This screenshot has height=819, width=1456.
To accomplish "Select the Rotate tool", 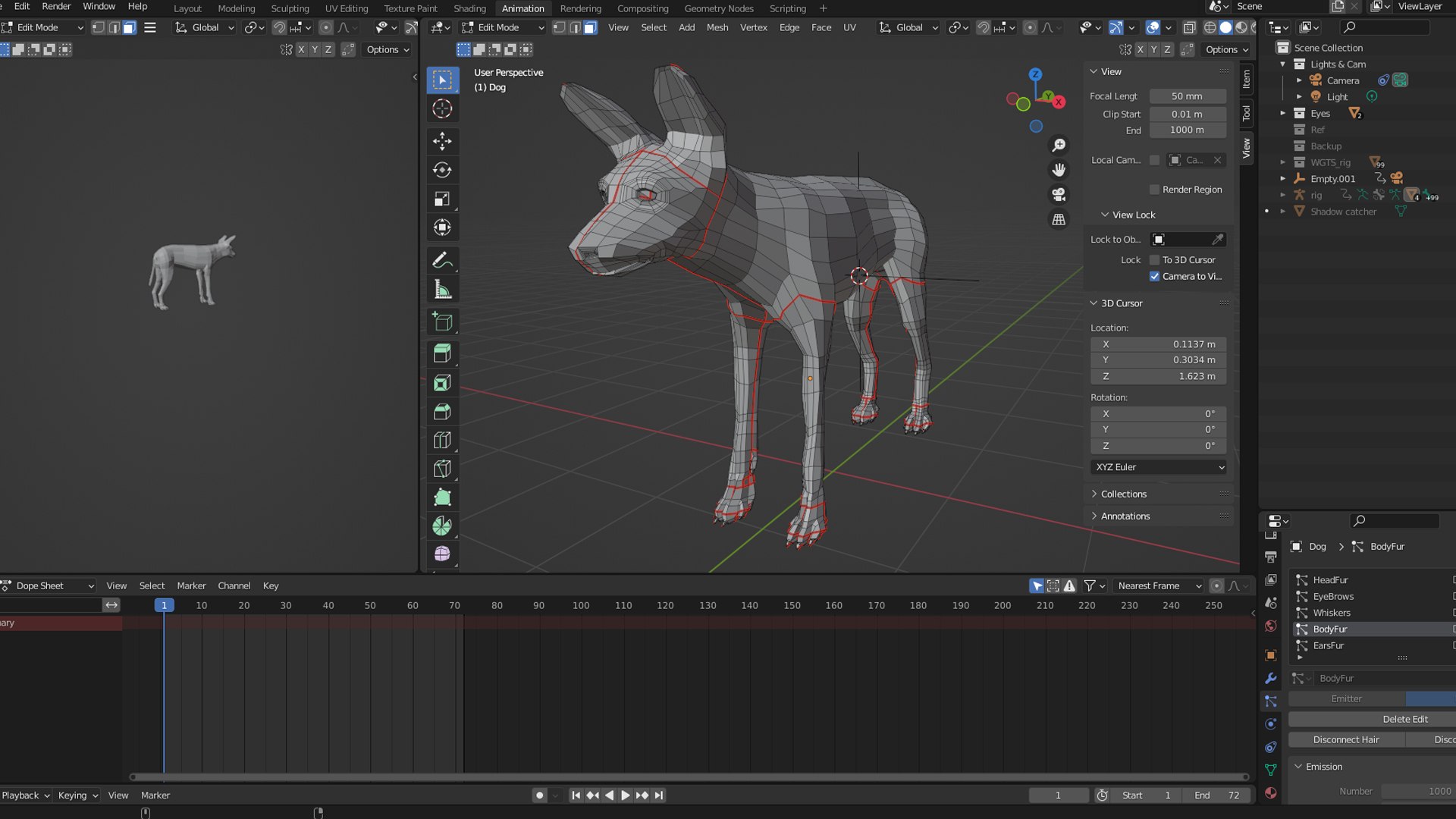I will (x=442, y=170).
